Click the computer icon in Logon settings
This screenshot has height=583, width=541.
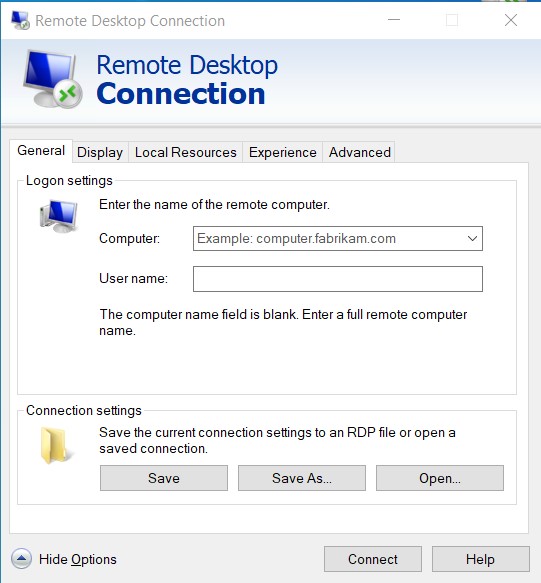(x=59, y=216)
